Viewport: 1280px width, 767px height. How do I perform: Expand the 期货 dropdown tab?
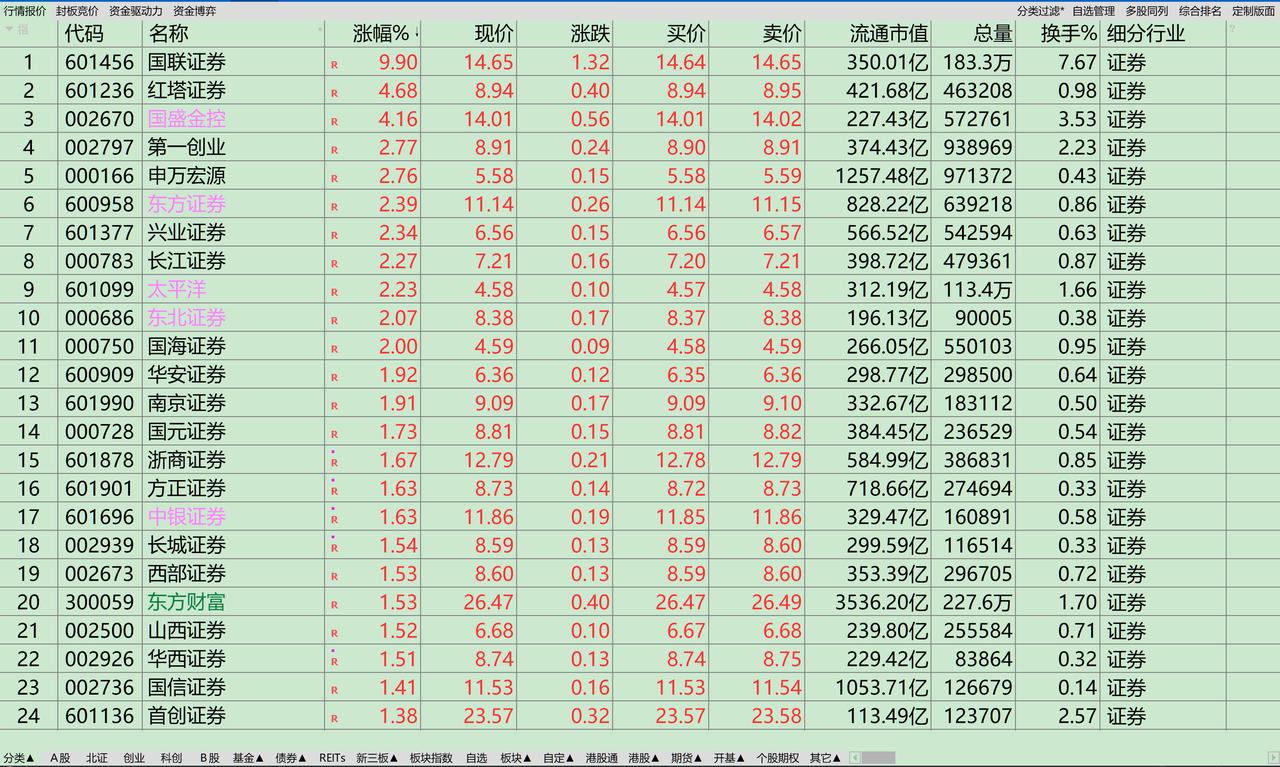[687, 758]
